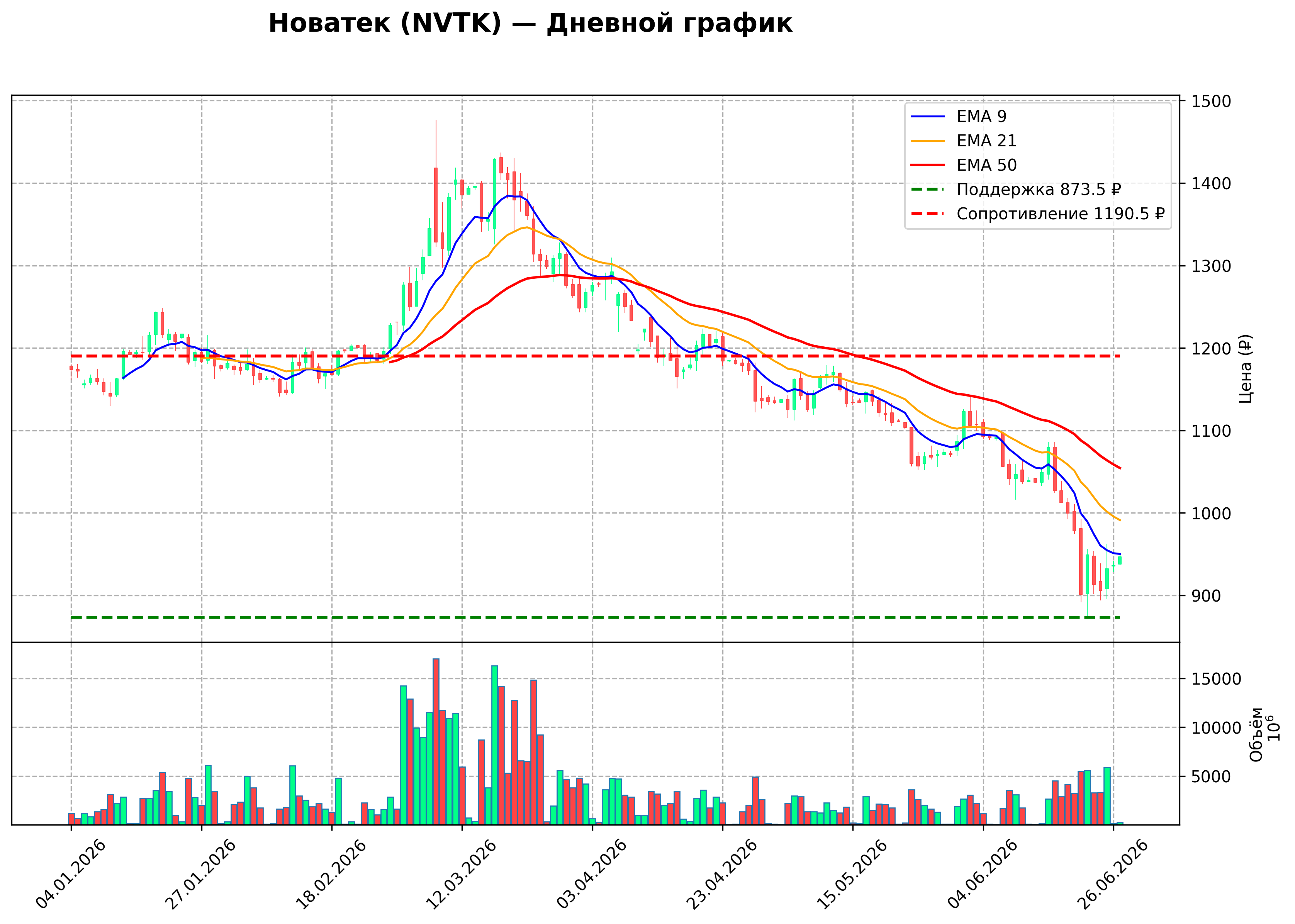Click the "Сопротивление 1190.5 ₽" legend label
Image resolution: width=1295 pixels, height=924 pixels.
[x=1061, y=214]
